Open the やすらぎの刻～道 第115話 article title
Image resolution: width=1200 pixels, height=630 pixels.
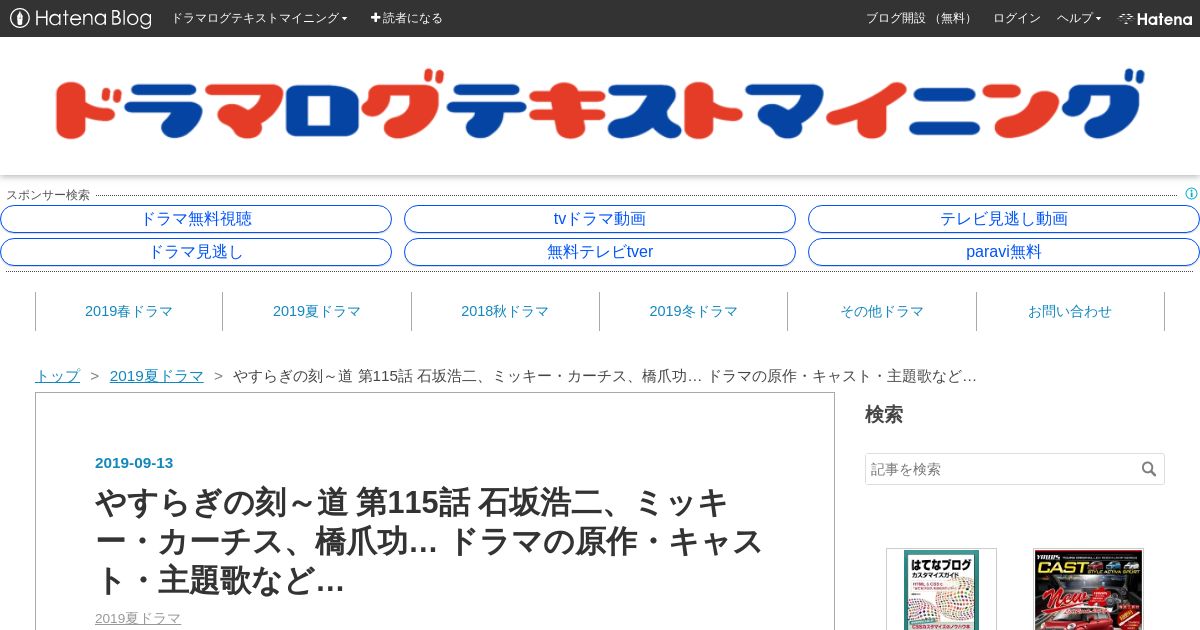(429, 541)
